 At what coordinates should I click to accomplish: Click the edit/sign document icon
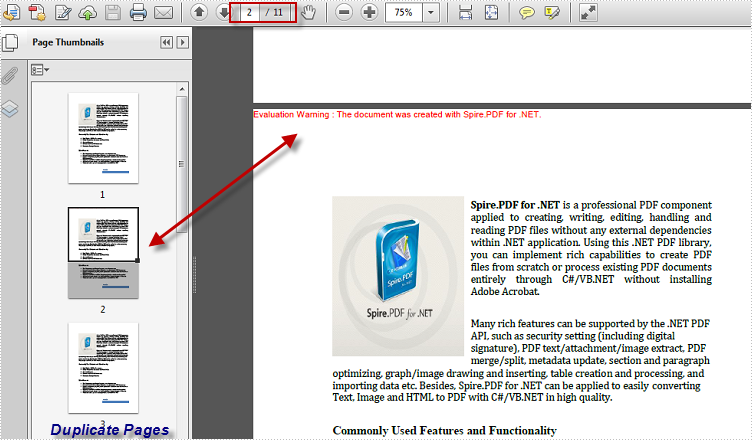pos(63,13)
